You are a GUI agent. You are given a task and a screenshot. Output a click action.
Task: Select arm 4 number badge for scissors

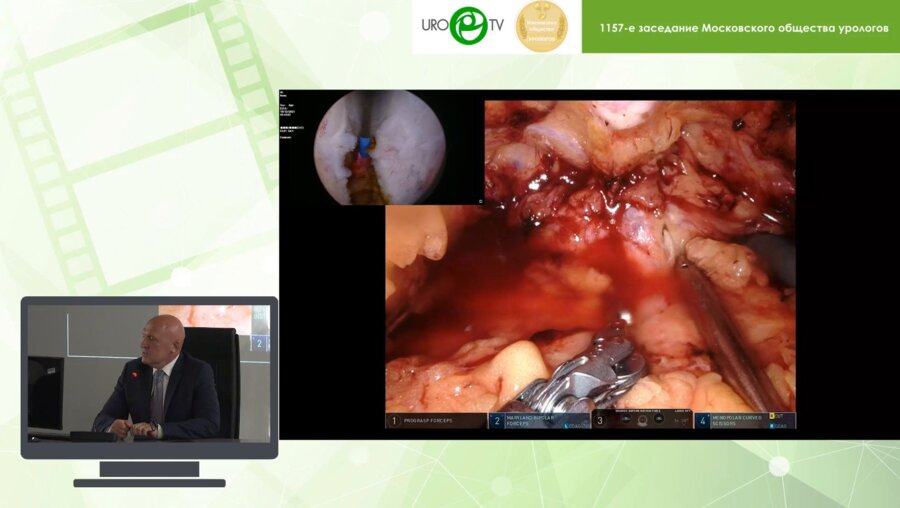(704, 421)
